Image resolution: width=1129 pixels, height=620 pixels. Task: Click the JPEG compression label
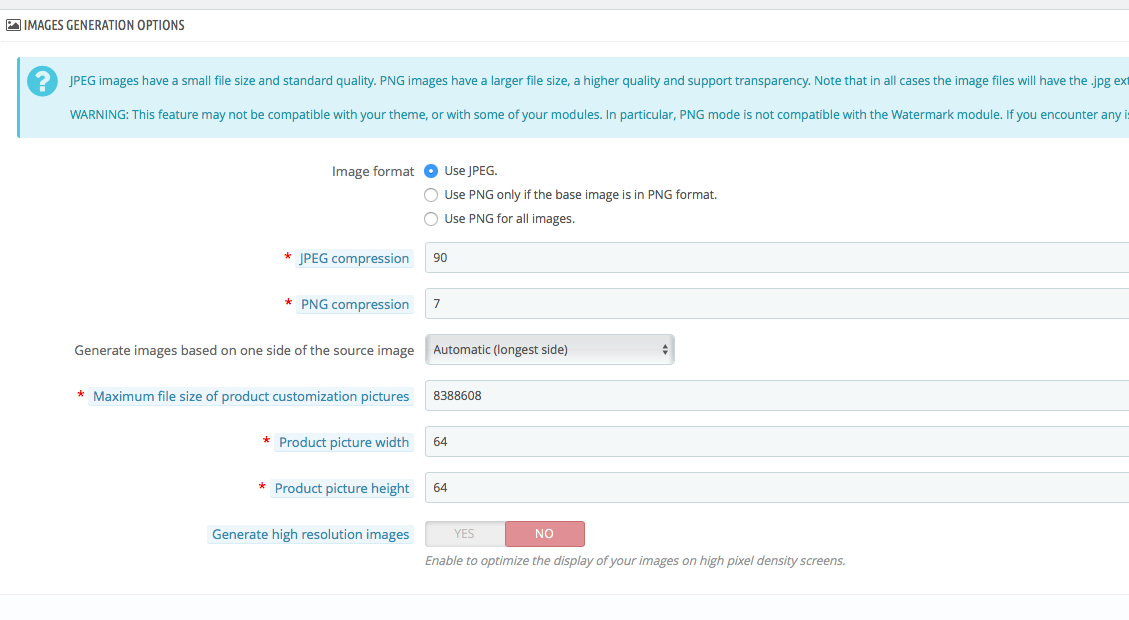point(354,259)
